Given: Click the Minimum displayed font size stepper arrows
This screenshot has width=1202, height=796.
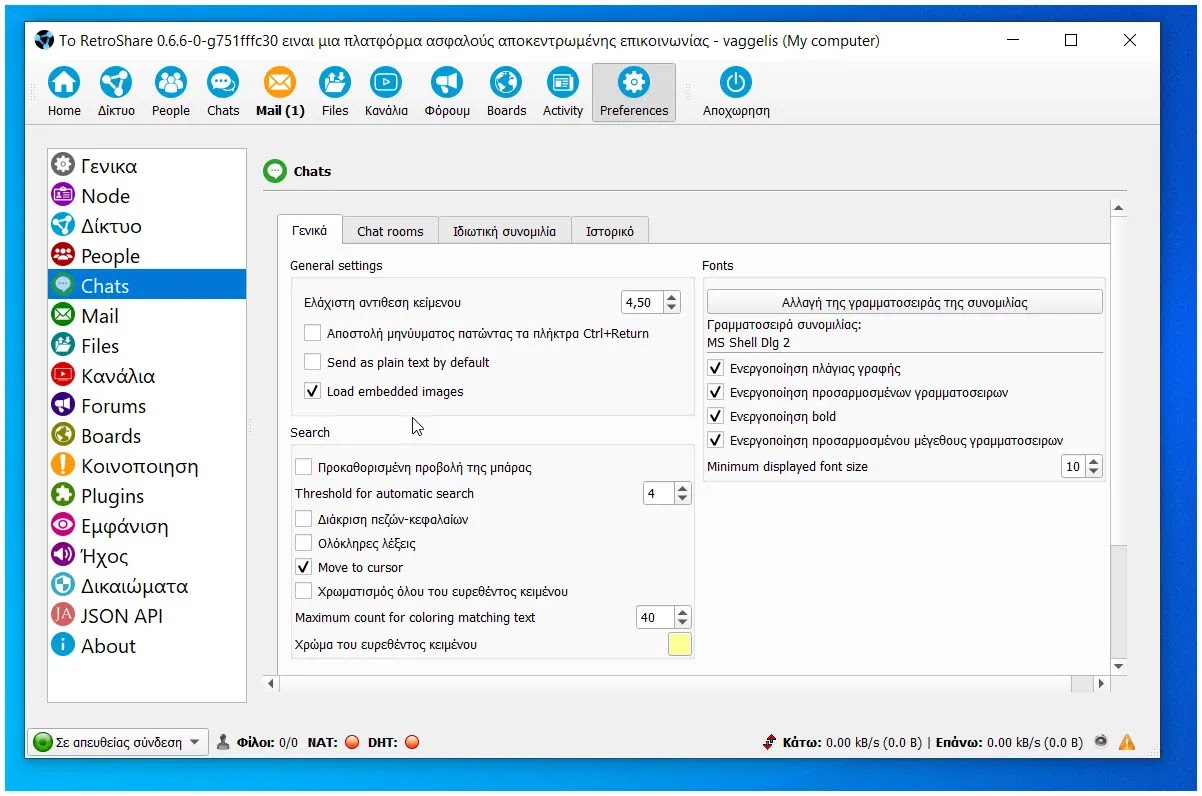Looking at the screenshot, I should tap(1093, 466).
